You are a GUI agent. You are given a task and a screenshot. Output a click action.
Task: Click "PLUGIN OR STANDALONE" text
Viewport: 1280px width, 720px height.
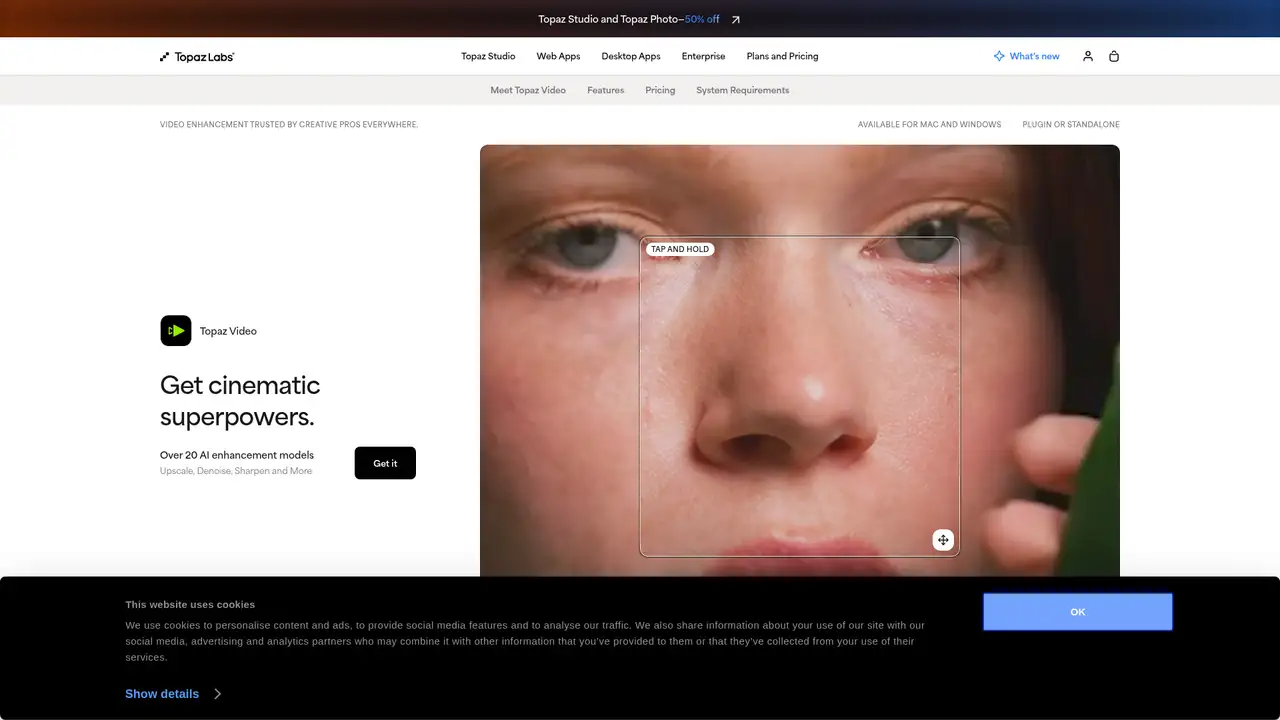pyautogui.click(x=1071, y=125)
